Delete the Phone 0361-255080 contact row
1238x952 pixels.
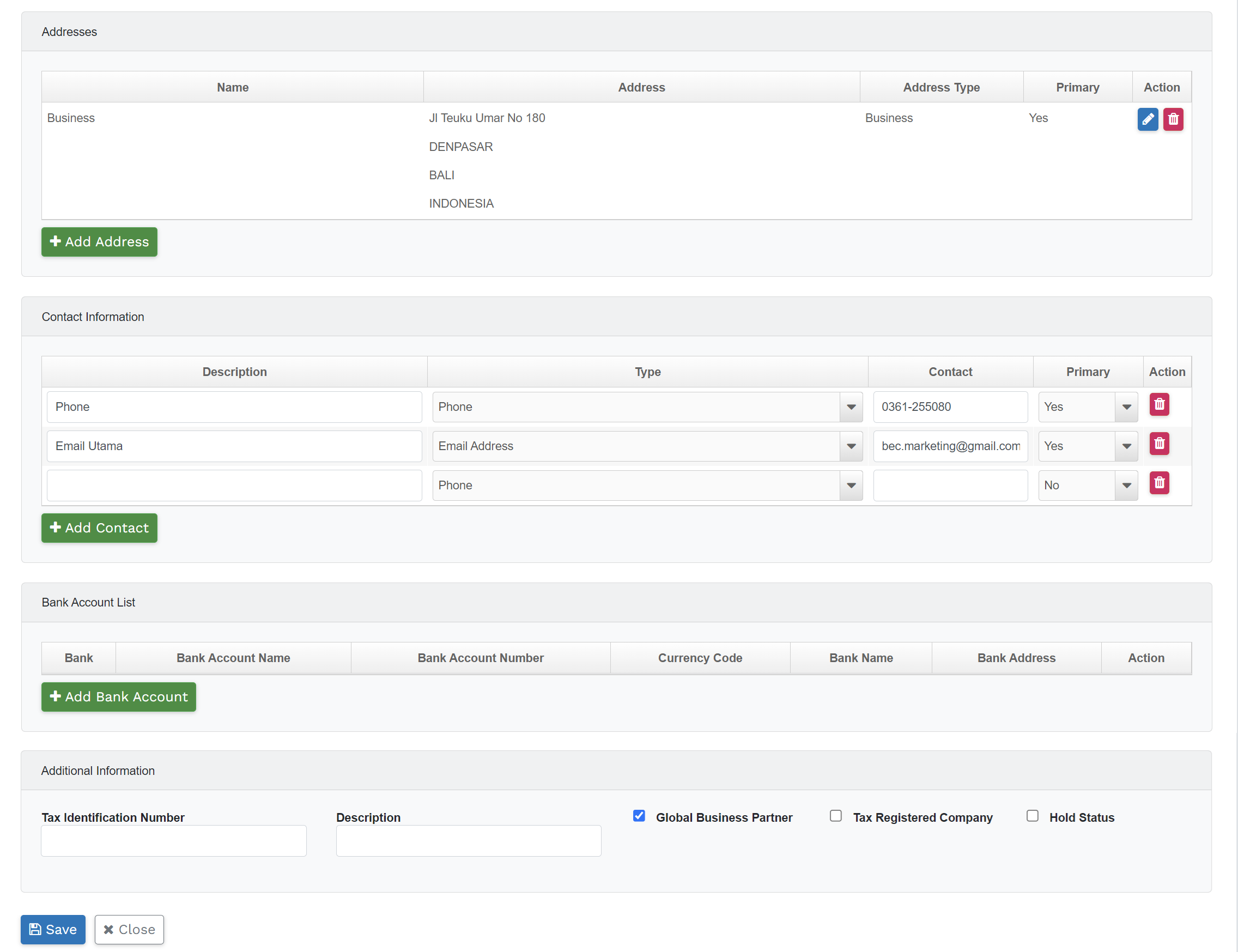click(x=1158, y=404)
